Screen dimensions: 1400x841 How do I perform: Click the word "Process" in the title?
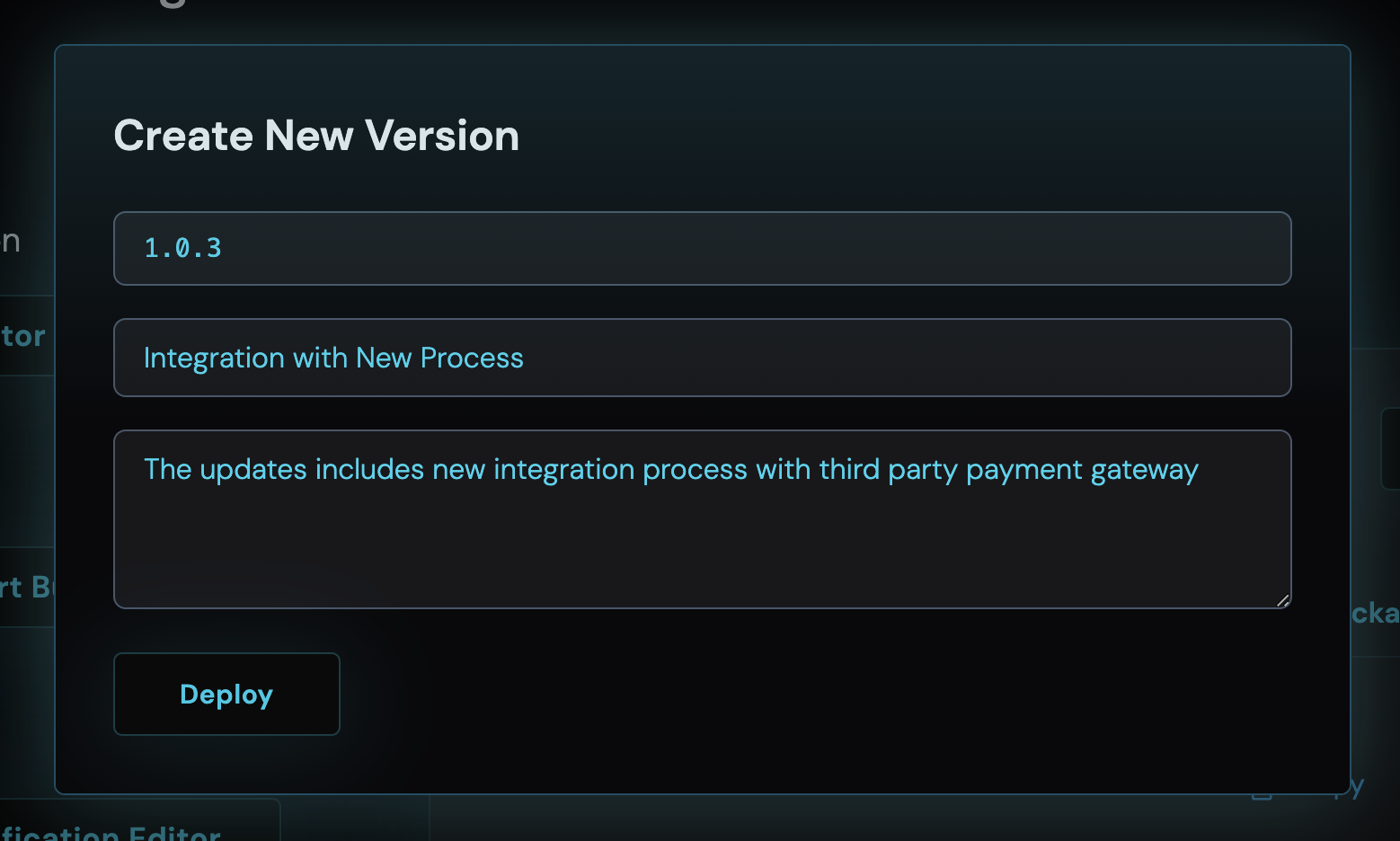(x=472, y=358)
